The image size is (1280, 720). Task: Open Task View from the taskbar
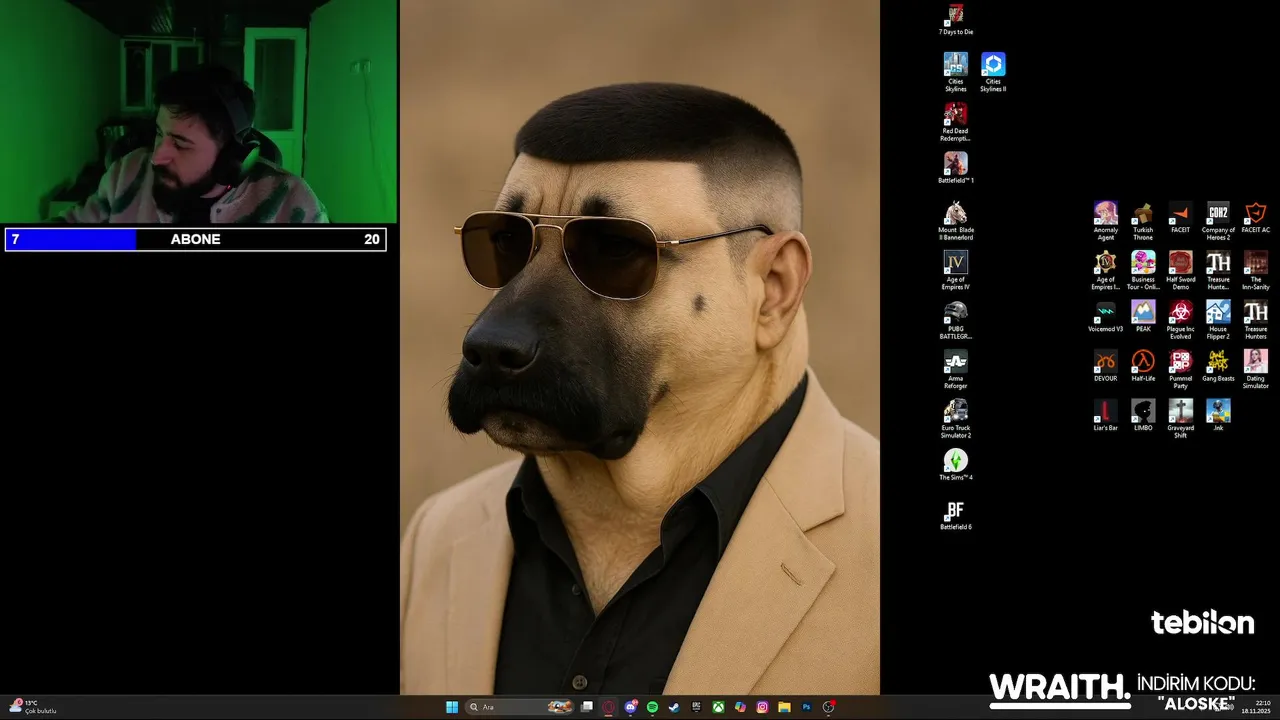click(587, 707)
